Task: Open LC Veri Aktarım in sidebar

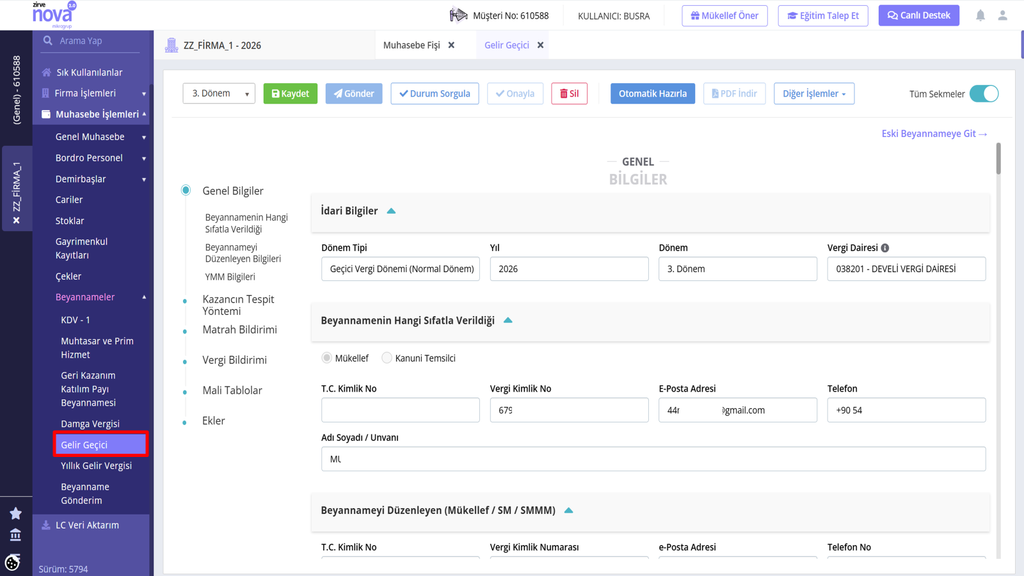Action: point(87,525)
